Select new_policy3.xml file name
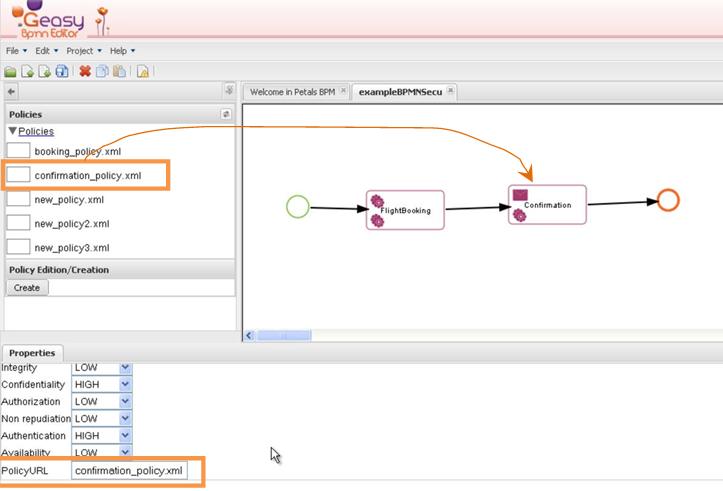Viewport: 723px width, 491px height. tap(72, 248)
